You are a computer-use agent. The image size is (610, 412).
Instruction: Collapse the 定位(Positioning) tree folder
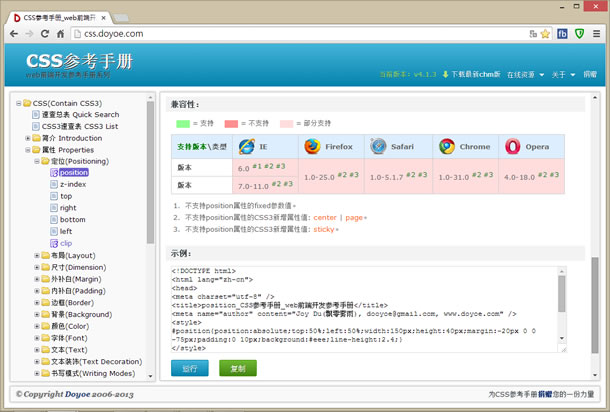37,160
